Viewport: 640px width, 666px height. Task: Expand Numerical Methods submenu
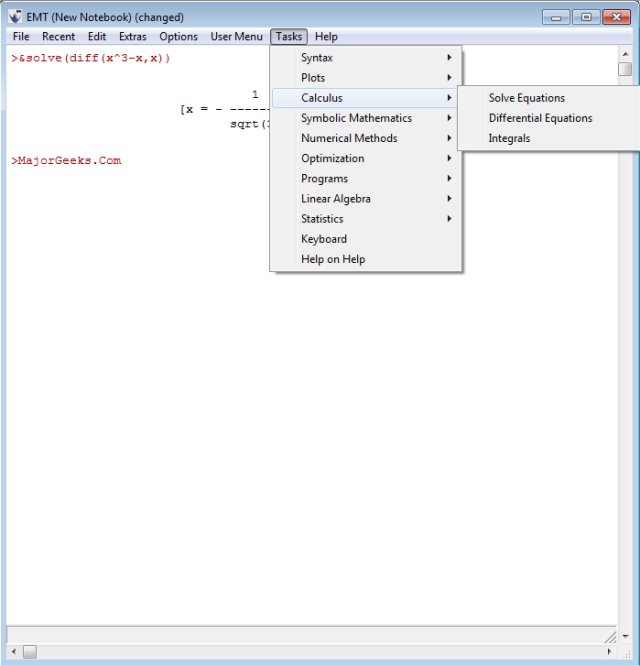[366, 138]
